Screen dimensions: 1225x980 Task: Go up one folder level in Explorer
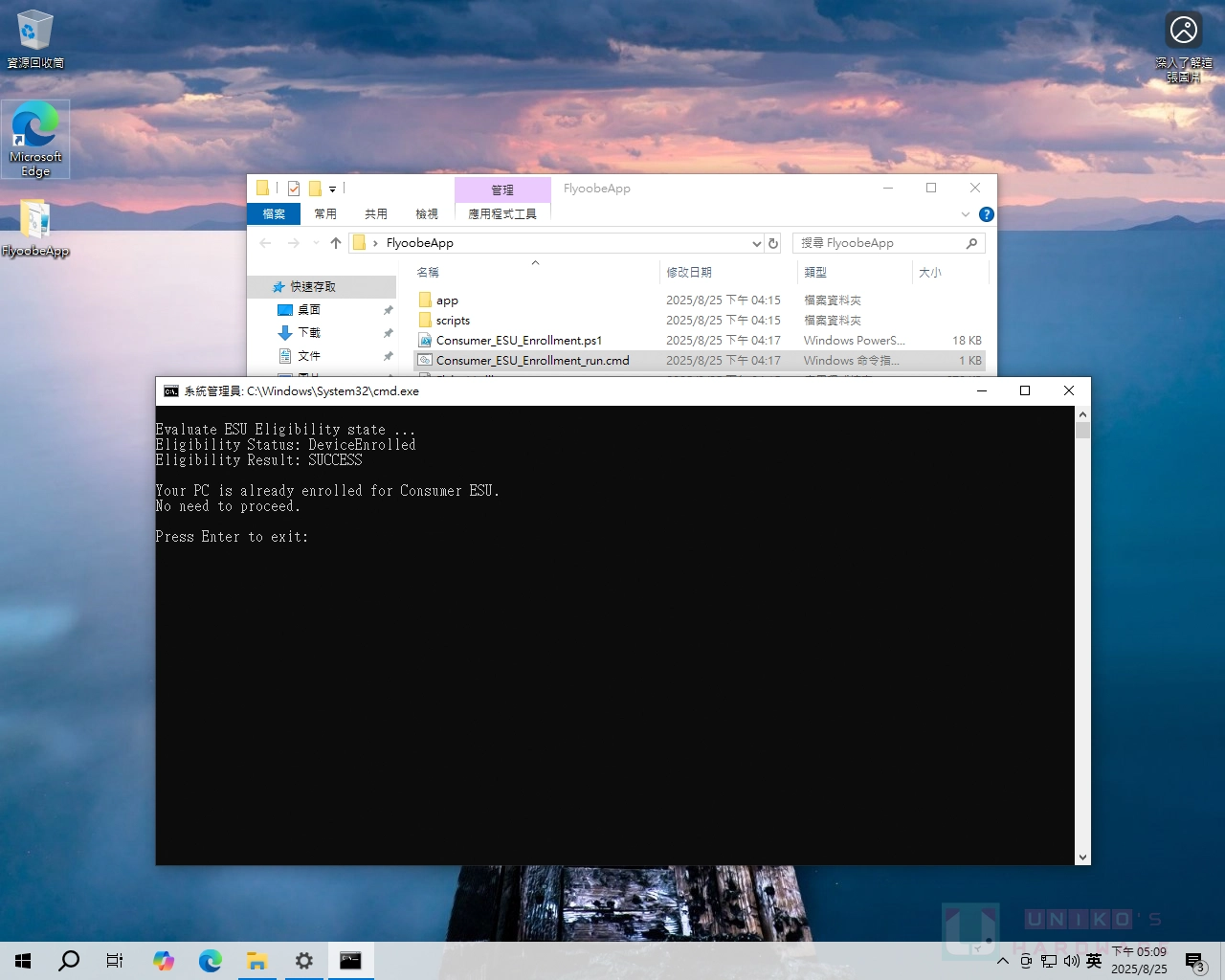pos(336,243)
